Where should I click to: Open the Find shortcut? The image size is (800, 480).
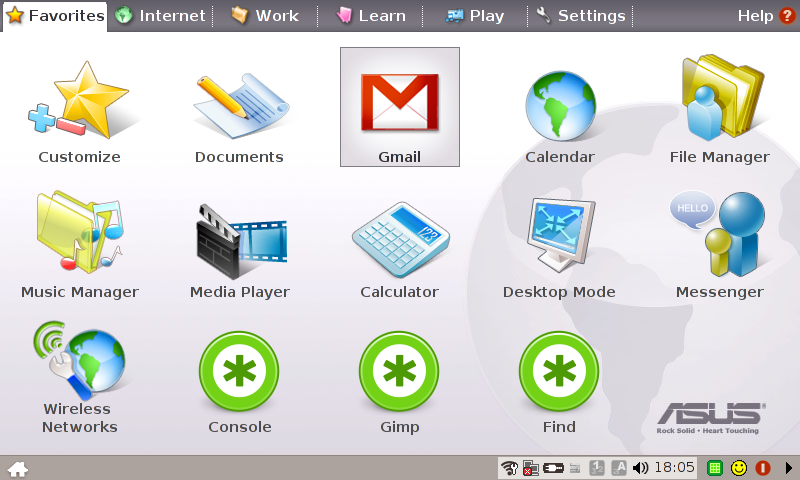pyautogui.click(x=559, y=371)
